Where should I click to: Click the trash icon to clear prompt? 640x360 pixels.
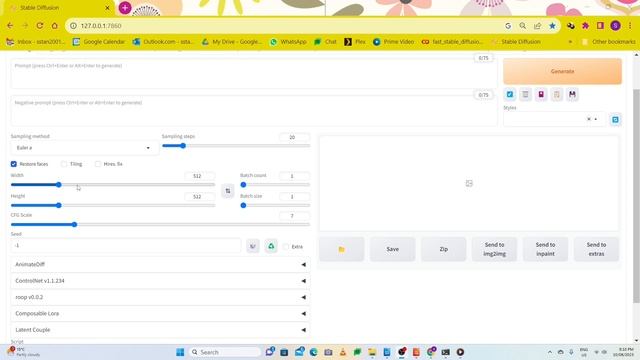point(525,94)
